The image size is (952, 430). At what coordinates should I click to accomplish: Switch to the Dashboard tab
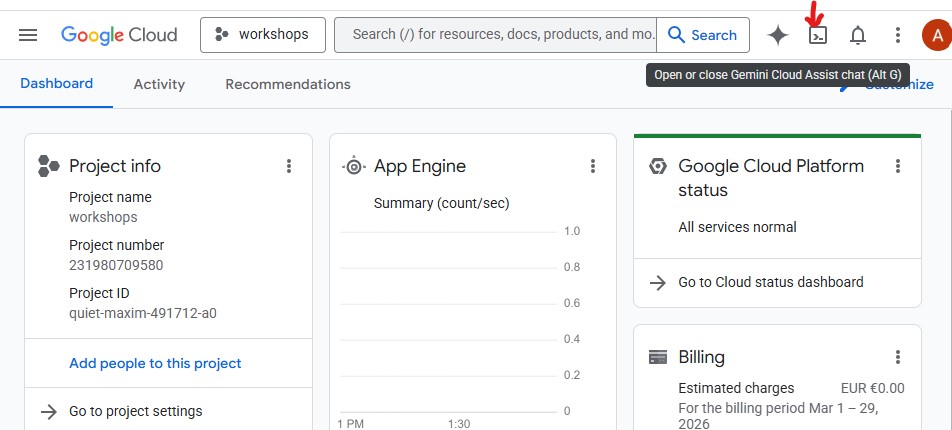56,84
